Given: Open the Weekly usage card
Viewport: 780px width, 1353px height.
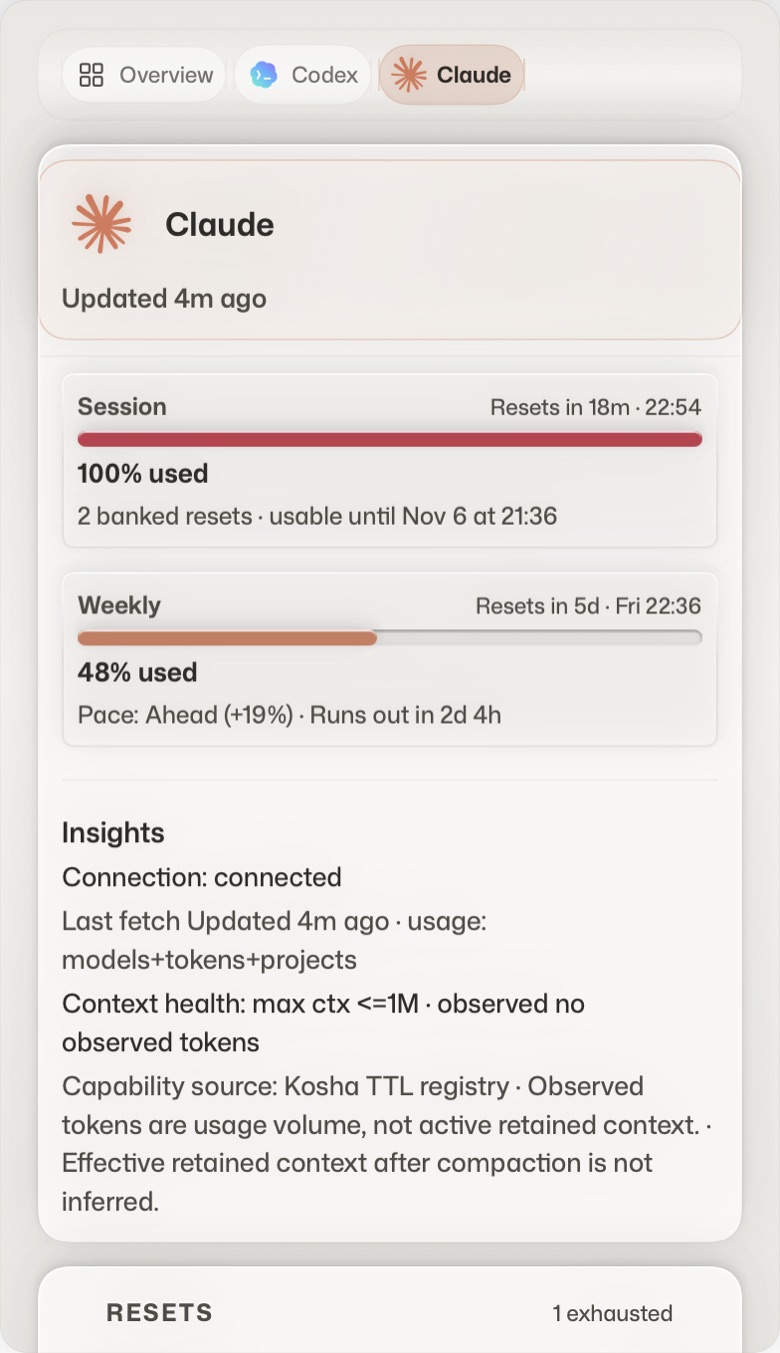Looking at the screenshot, I should point(390,660).
